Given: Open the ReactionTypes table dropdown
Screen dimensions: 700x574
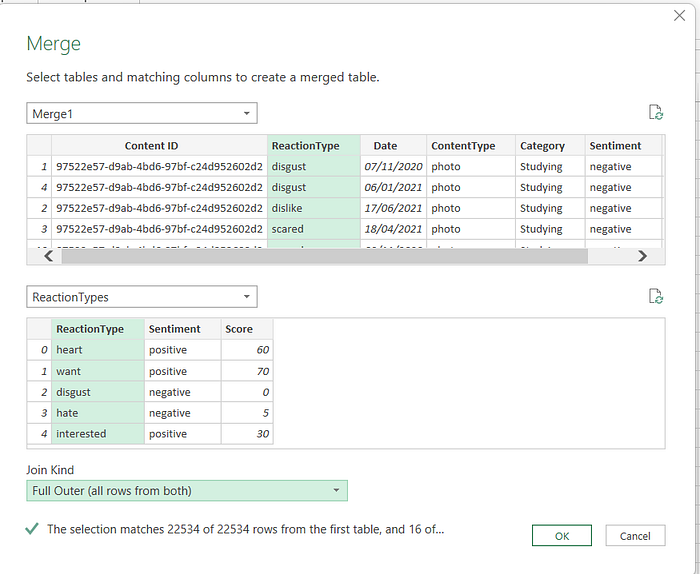Looking at the screenshot, I should pos(142,297).
